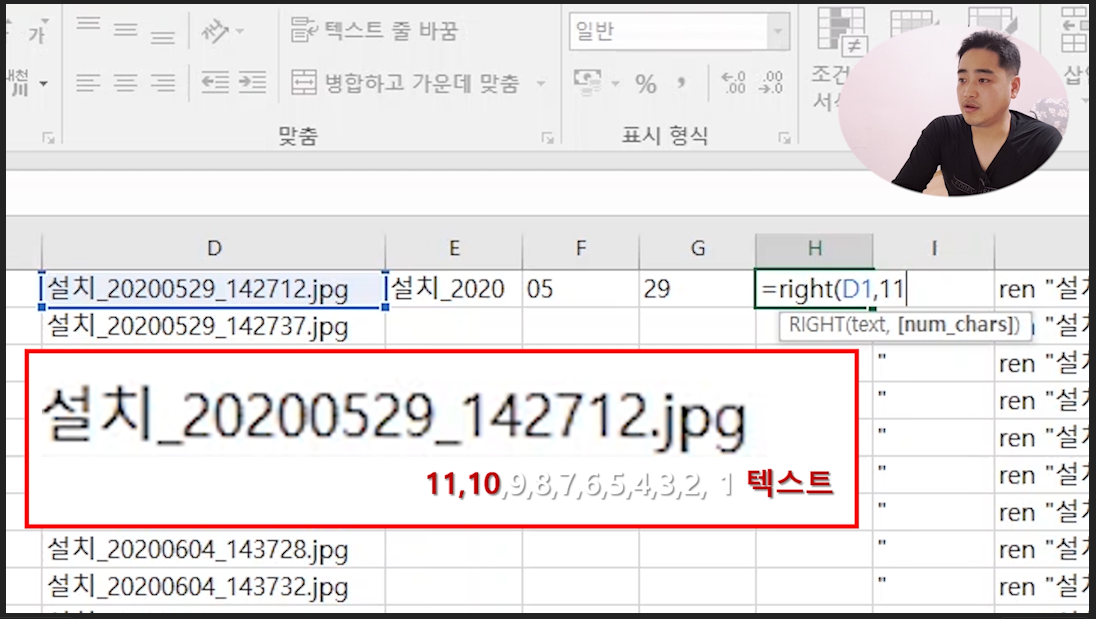Apply percent style format
The image size is (1096, 619).
[x=646, y=84]
